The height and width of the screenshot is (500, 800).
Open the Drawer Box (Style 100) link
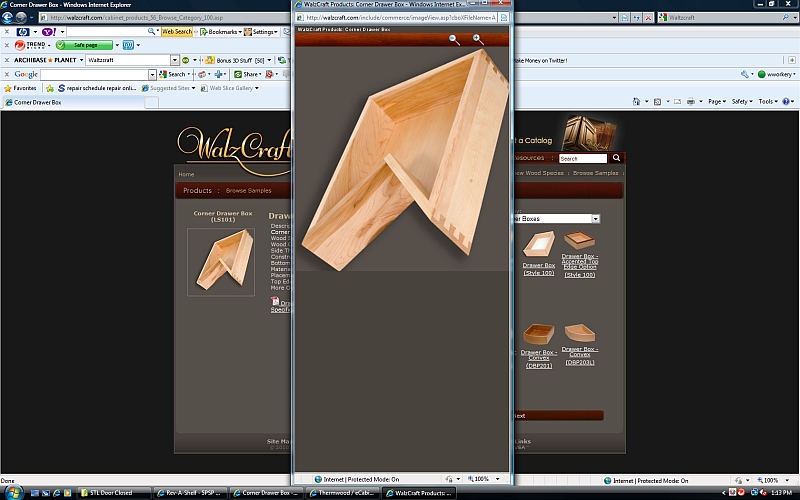(x=539, y=268)
